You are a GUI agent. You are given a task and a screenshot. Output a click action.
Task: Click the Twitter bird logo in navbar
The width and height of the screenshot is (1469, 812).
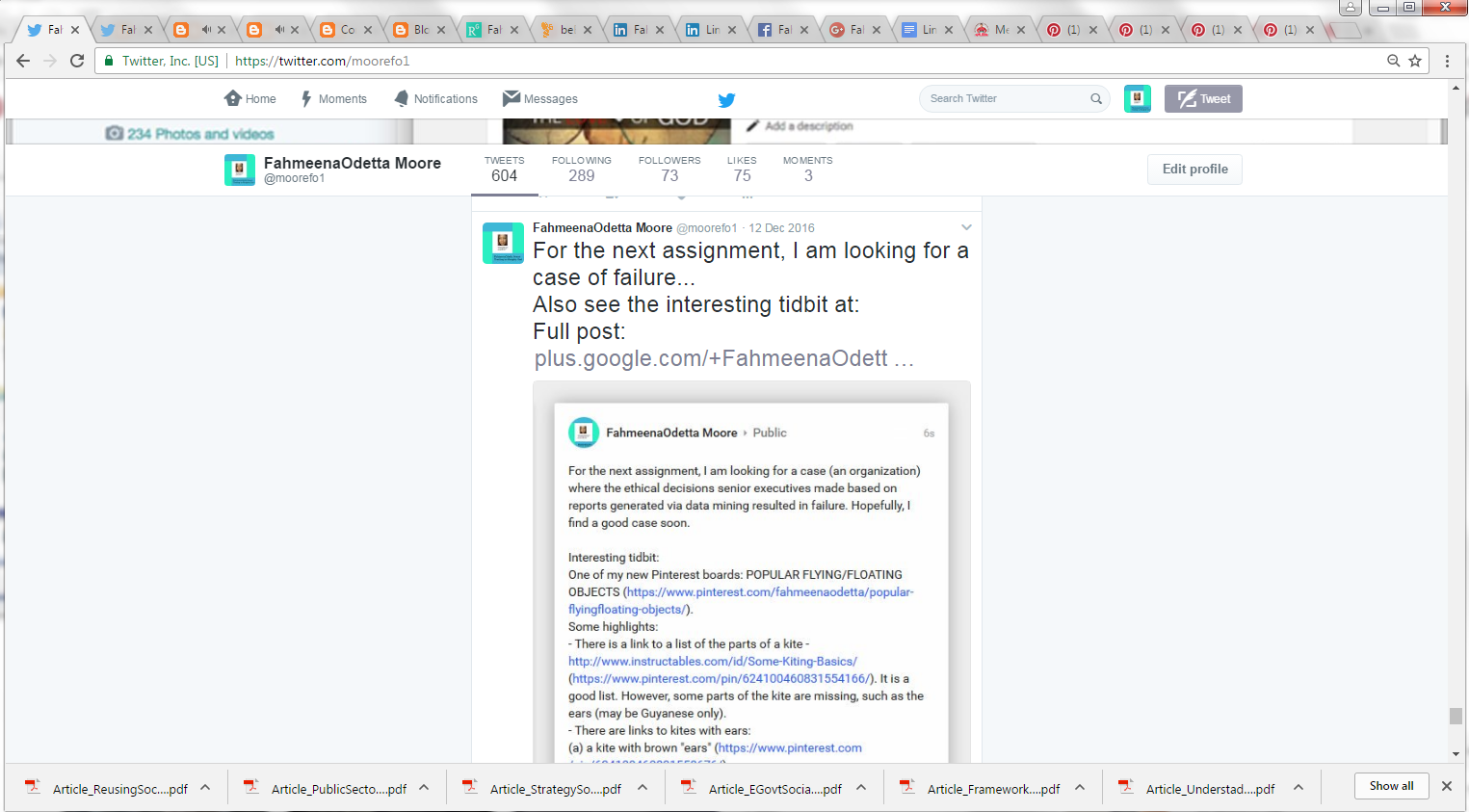(726, 99)
